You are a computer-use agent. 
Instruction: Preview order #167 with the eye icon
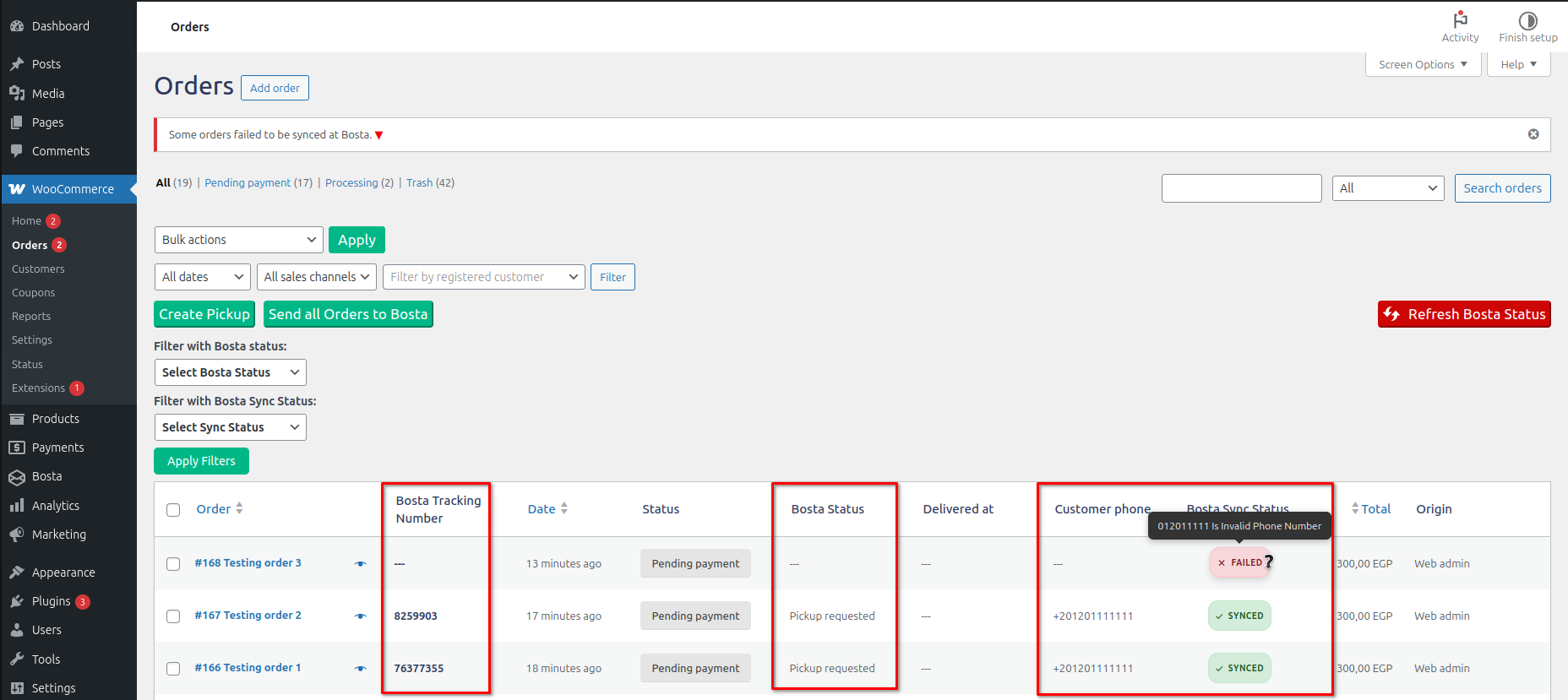(361, 616)
